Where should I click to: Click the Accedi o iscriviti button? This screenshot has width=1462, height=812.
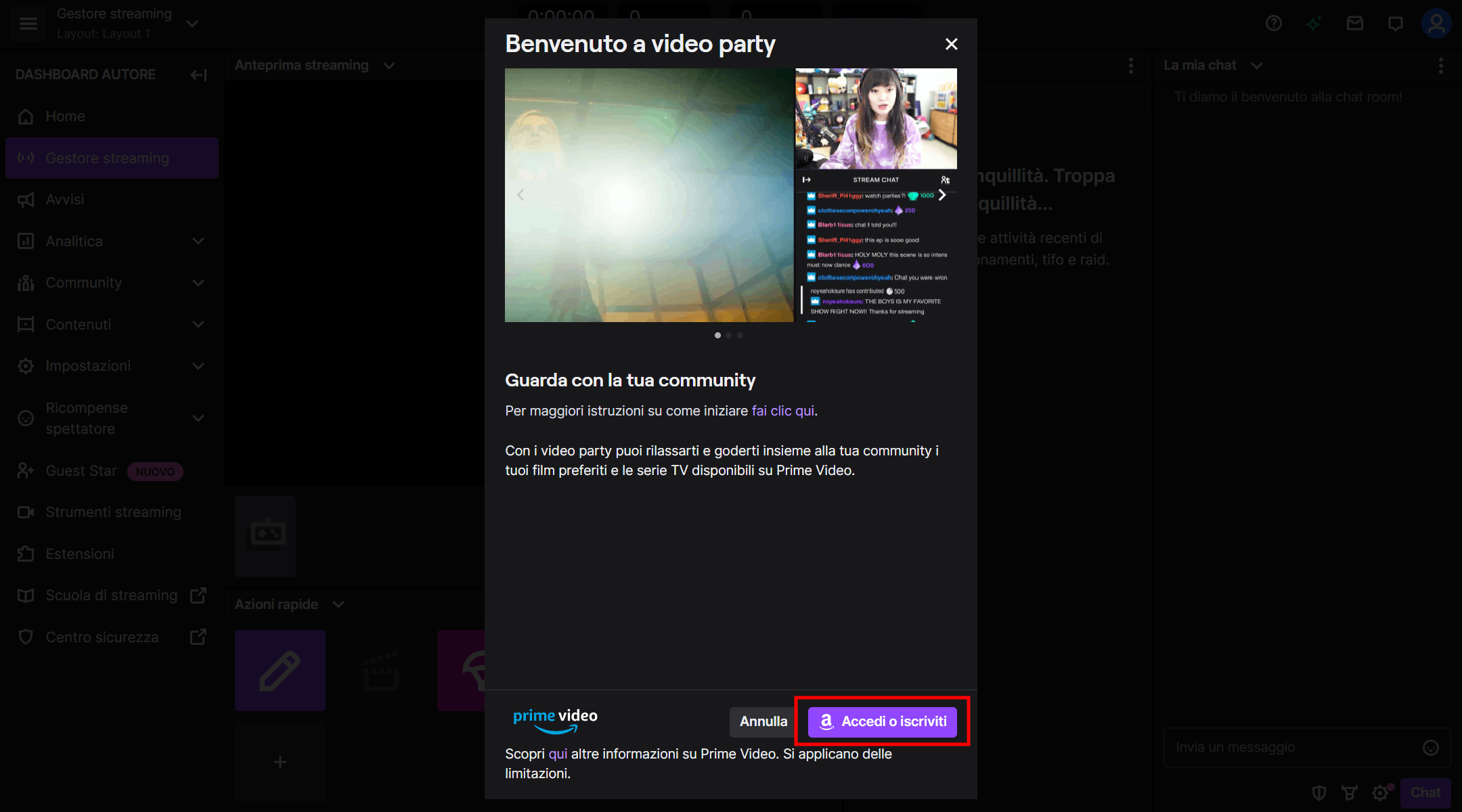coord(882,722)
